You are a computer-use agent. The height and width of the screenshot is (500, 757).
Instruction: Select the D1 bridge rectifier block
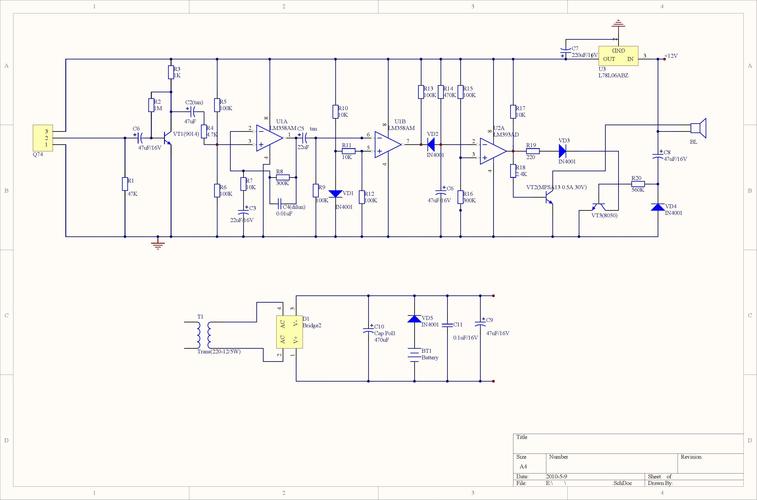(286, 332)
